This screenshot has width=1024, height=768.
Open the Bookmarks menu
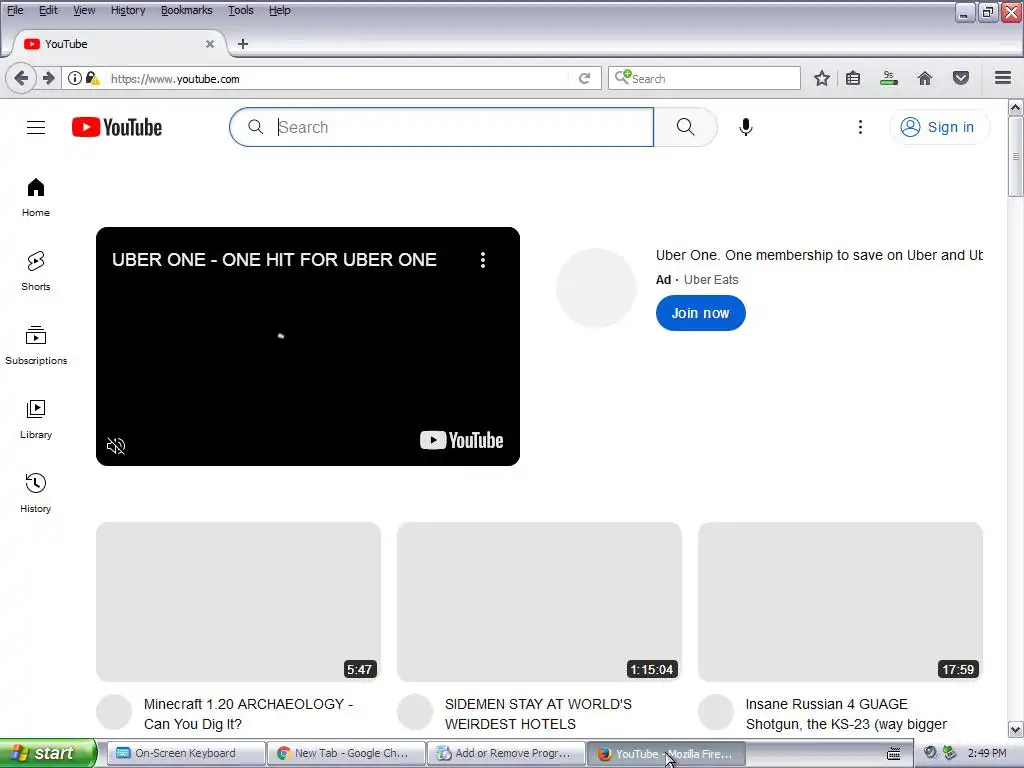point(187,10)
